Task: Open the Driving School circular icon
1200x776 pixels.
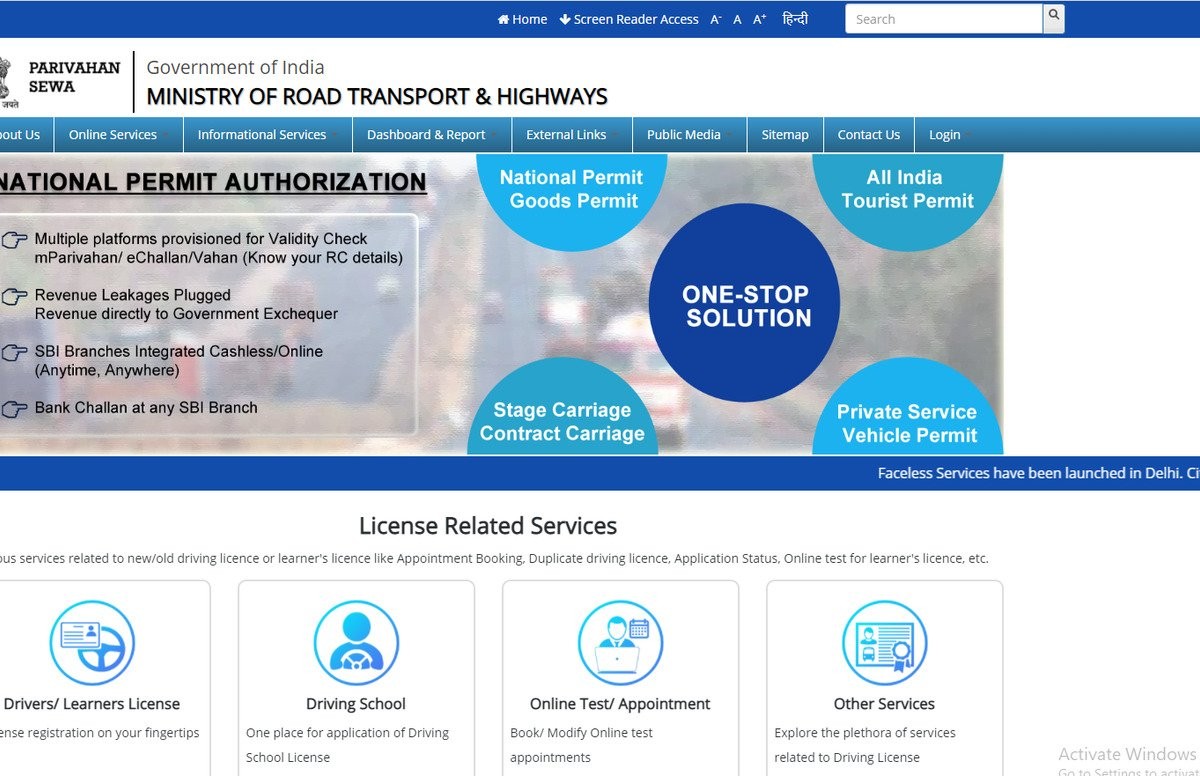Action: click(356, 643)
